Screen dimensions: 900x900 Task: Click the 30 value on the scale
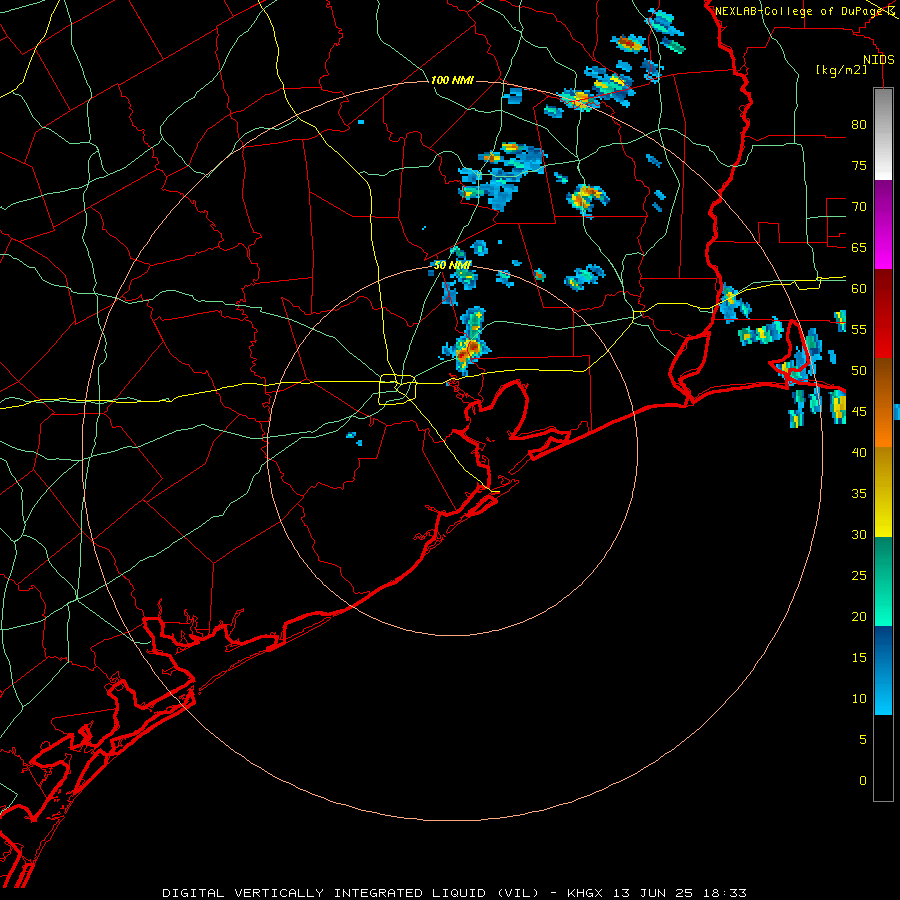pos(859,534)
